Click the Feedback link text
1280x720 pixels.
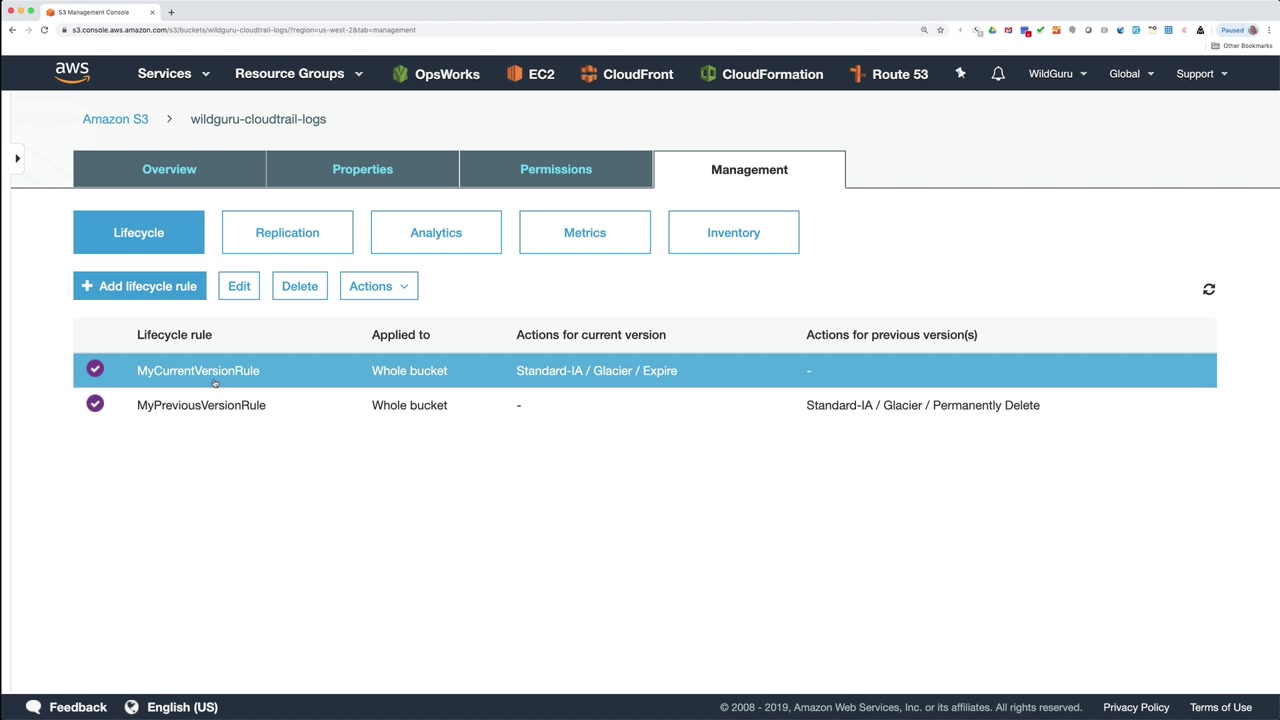pyautogui.click(x=78, y=707)
